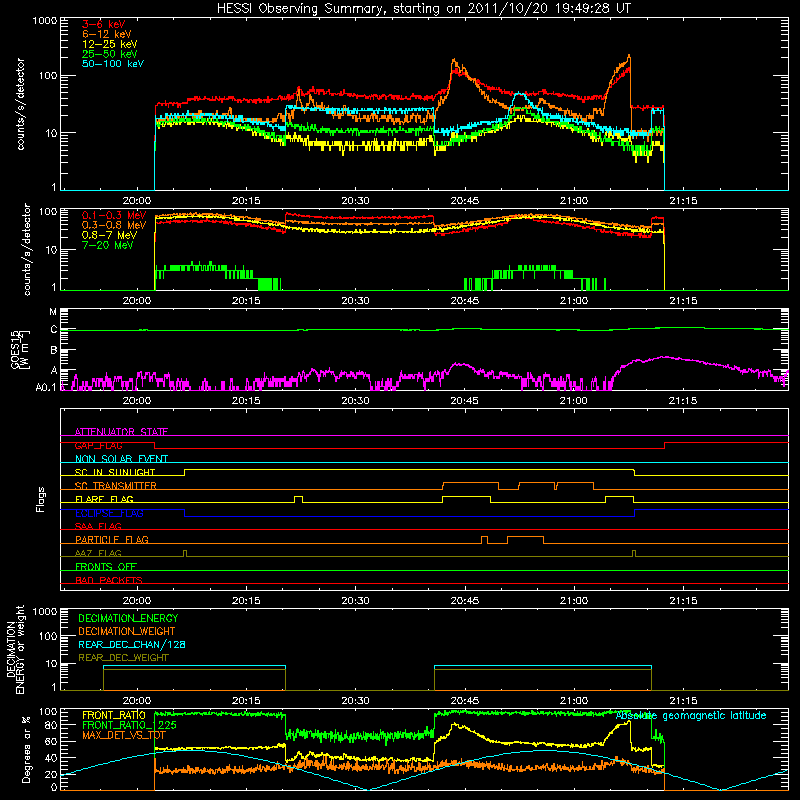800x800 pixels.
Task: Click the DECIMATION_WEIGHT legend label
Action: click(127, 632)
